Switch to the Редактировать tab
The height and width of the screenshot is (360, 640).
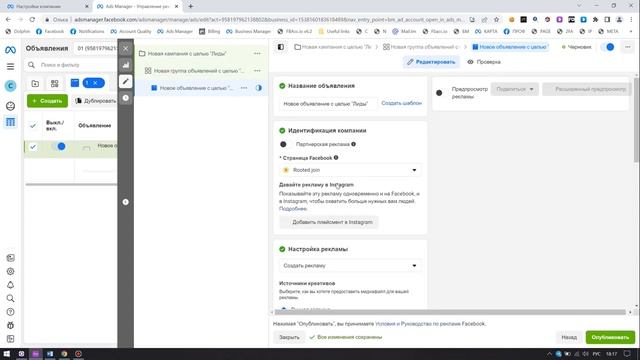(x=431, y=62)
